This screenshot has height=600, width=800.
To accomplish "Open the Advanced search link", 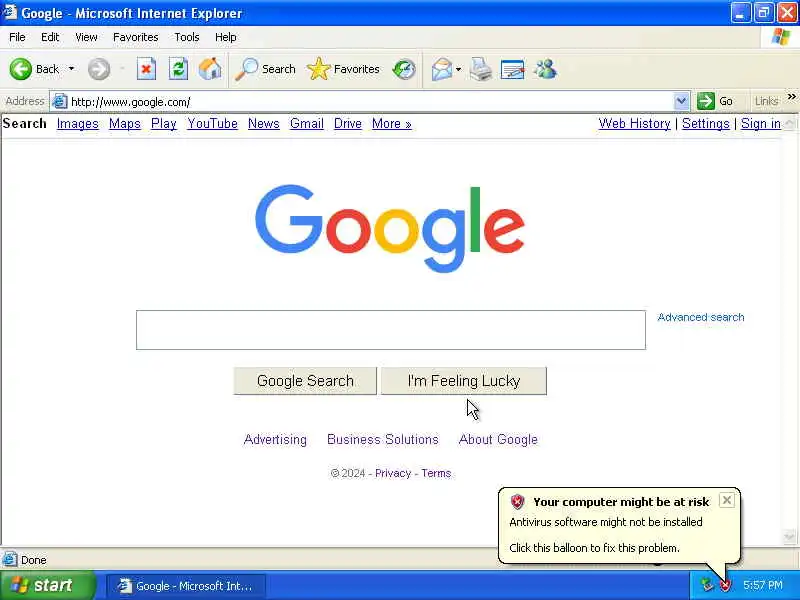I will coord(701,317).
